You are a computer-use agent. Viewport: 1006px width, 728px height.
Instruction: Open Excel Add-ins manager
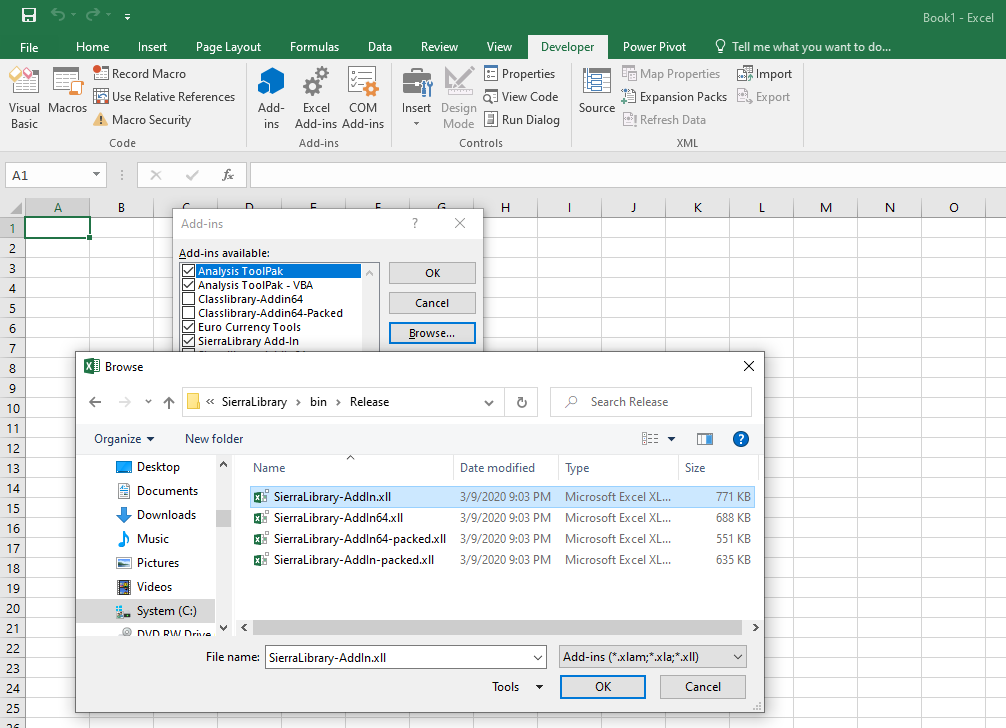316,98
